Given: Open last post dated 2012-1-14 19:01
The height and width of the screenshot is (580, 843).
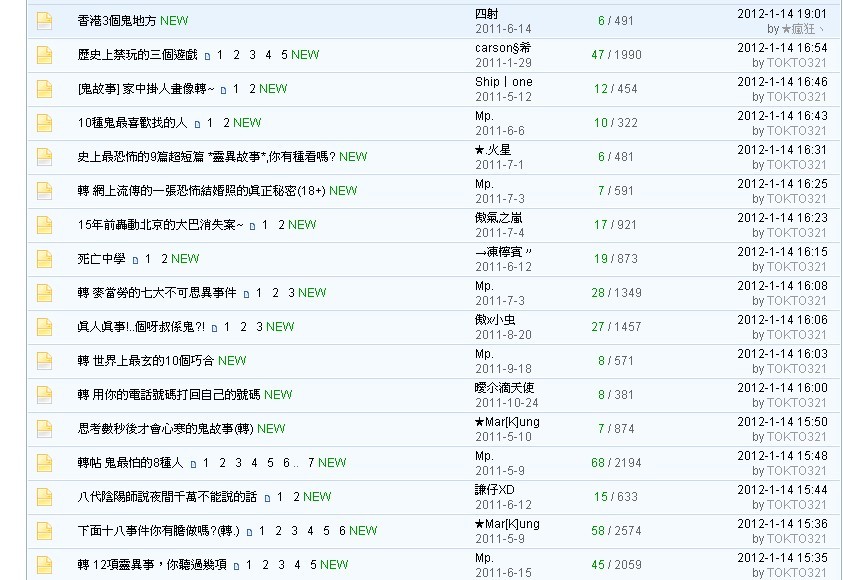Looking at the screenshot, I should (x=782, y=14).
